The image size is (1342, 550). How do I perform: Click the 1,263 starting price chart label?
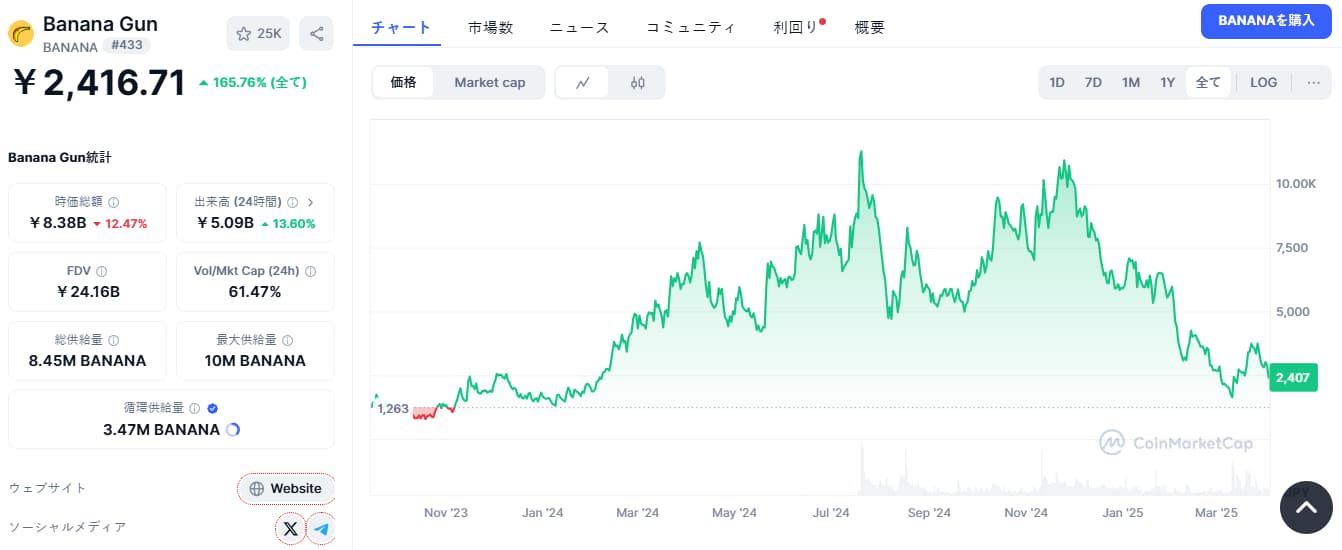pyautogui.click(x=392, y=408)
